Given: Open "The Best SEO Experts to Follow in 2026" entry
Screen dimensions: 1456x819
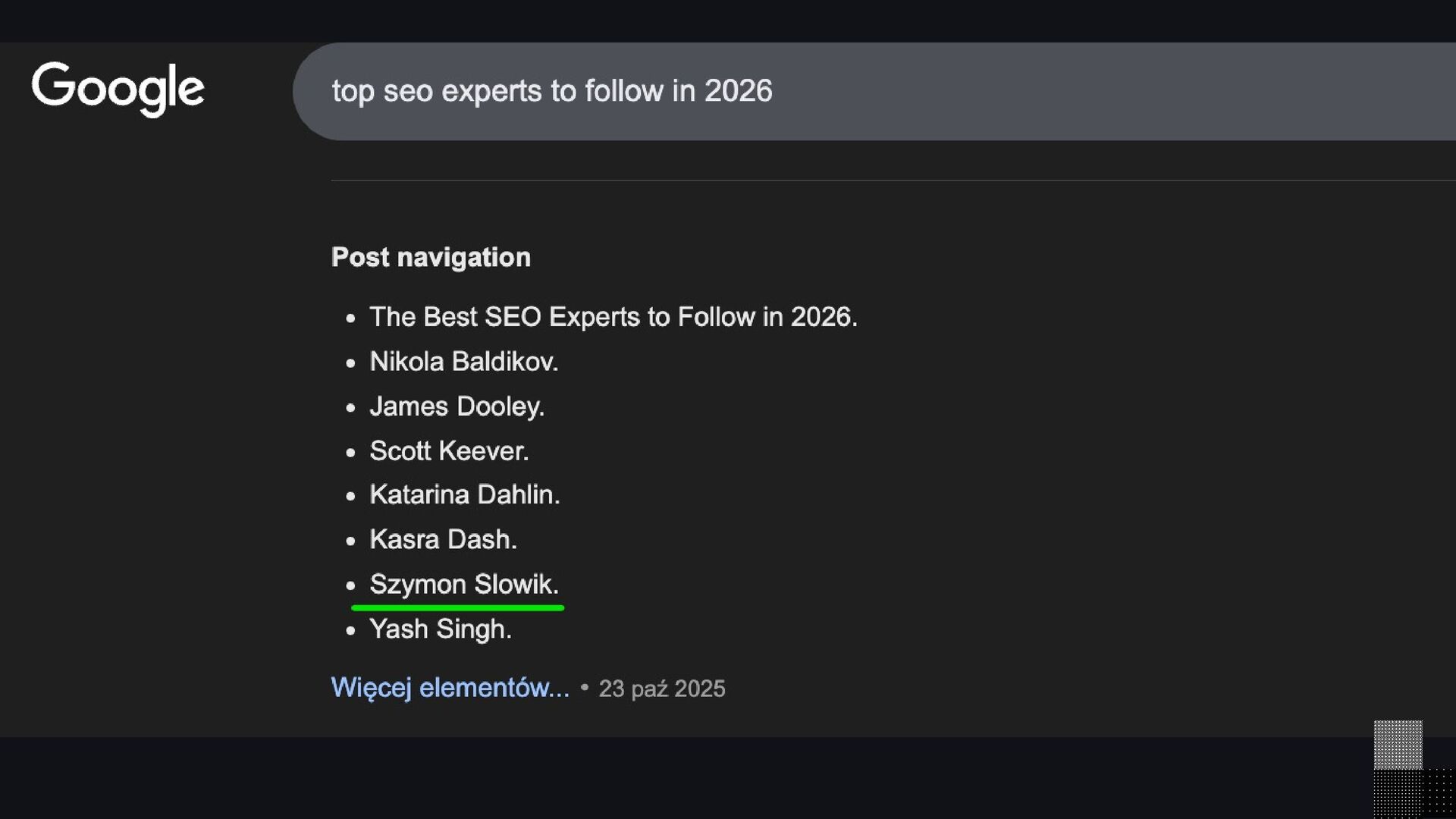Looking at the screenshot, I should coord(613,317).
